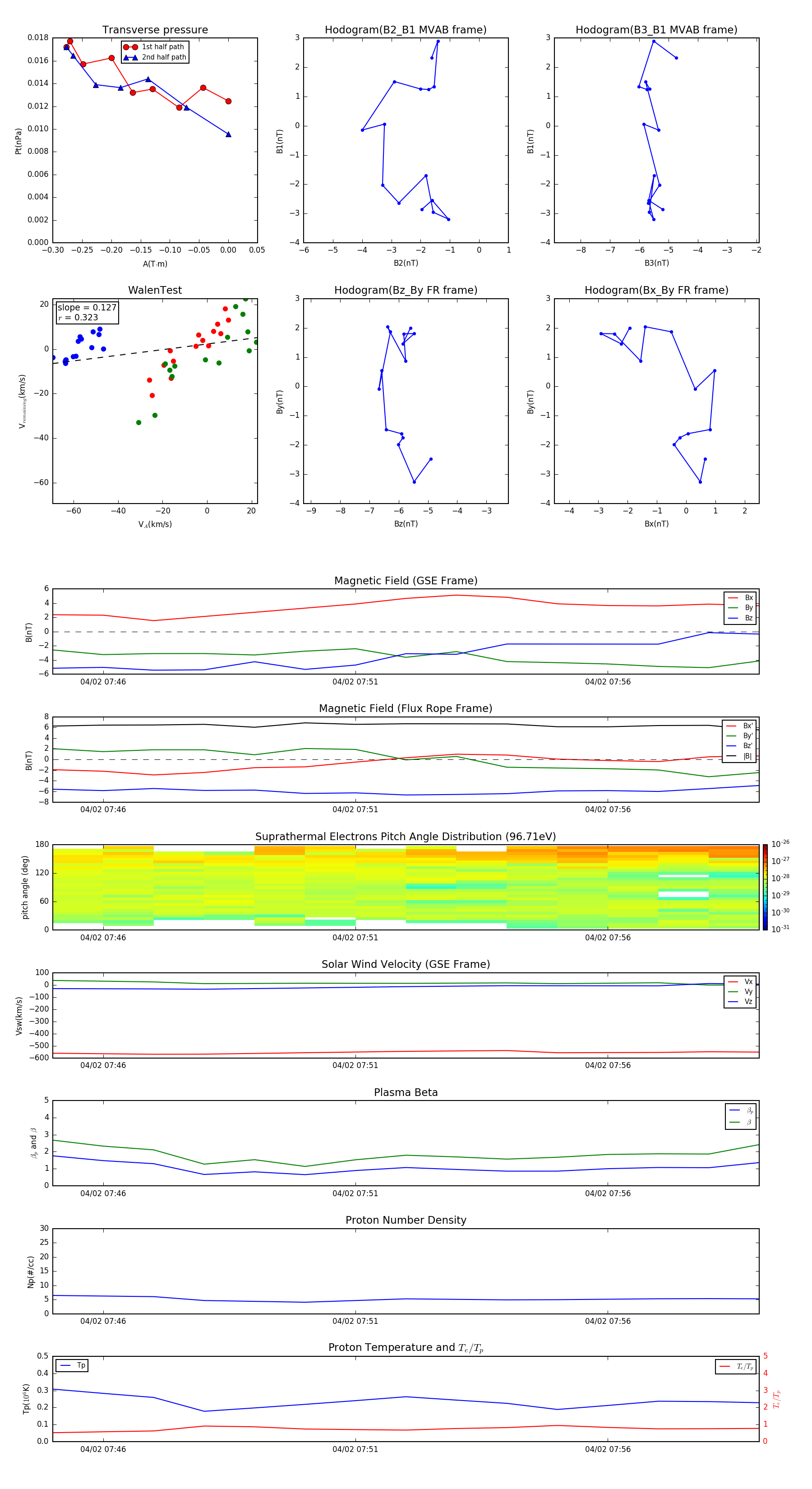812x1489 pixels.
Task: Click 'Solar Wind Velocity (GSE Frame)' title
Action: [406, 964]
